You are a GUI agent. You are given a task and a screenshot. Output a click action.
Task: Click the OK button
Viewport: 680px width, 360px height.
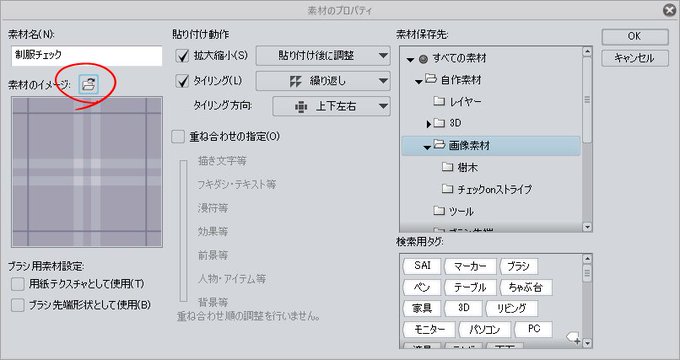click(635, 36)
